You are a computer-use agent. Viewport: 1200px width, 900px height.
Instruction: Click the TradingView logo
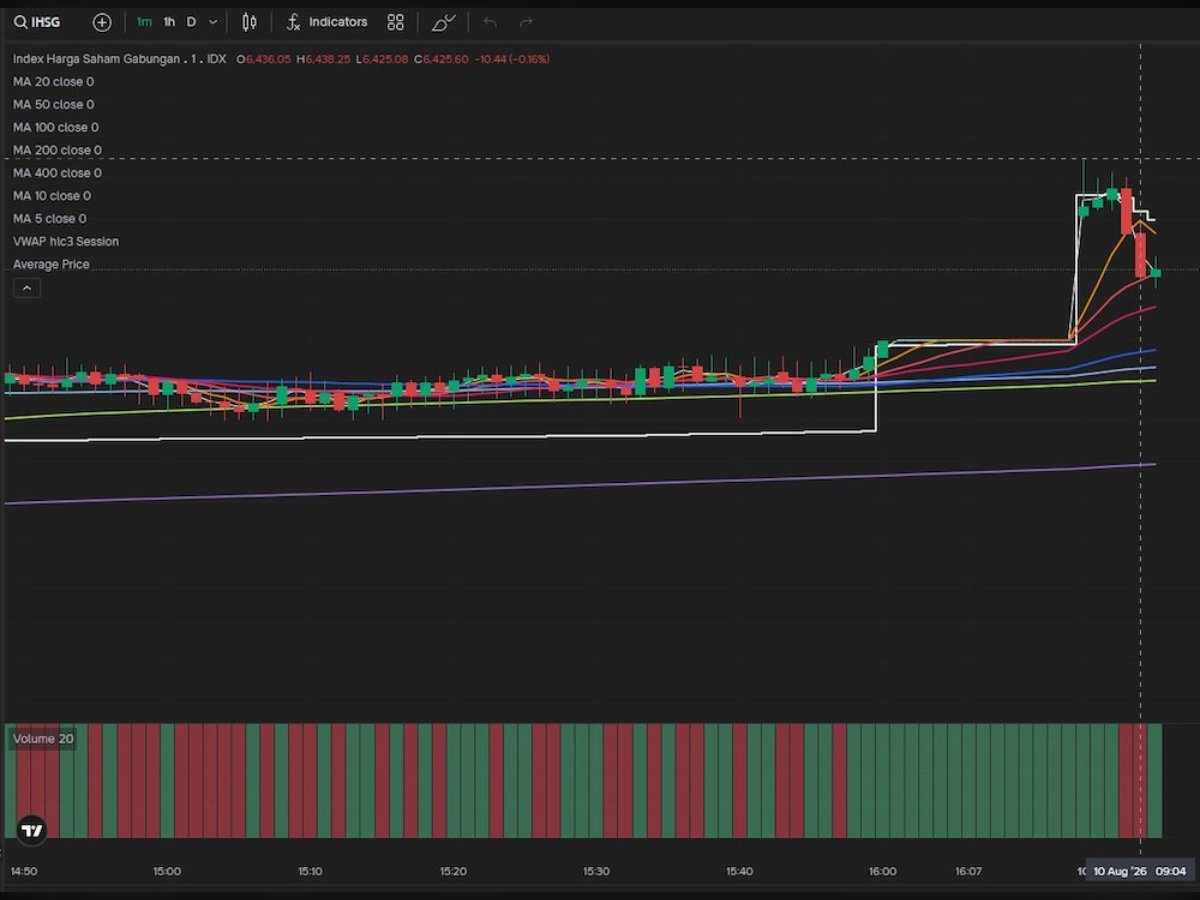point(32,830)
